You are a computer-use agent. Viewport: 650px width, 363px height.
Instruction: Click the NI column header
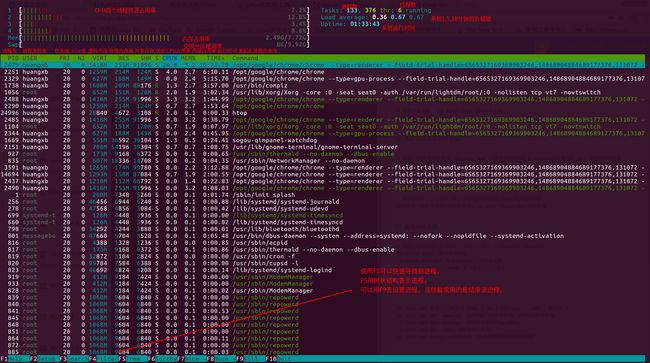point(81,58)
